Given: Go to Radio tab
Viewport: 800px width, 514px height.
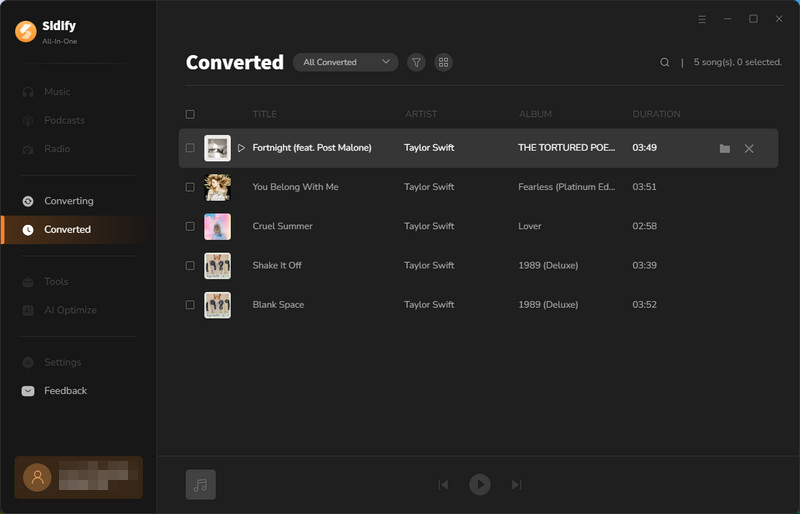Looking at the screenshot, I should 57,149.
